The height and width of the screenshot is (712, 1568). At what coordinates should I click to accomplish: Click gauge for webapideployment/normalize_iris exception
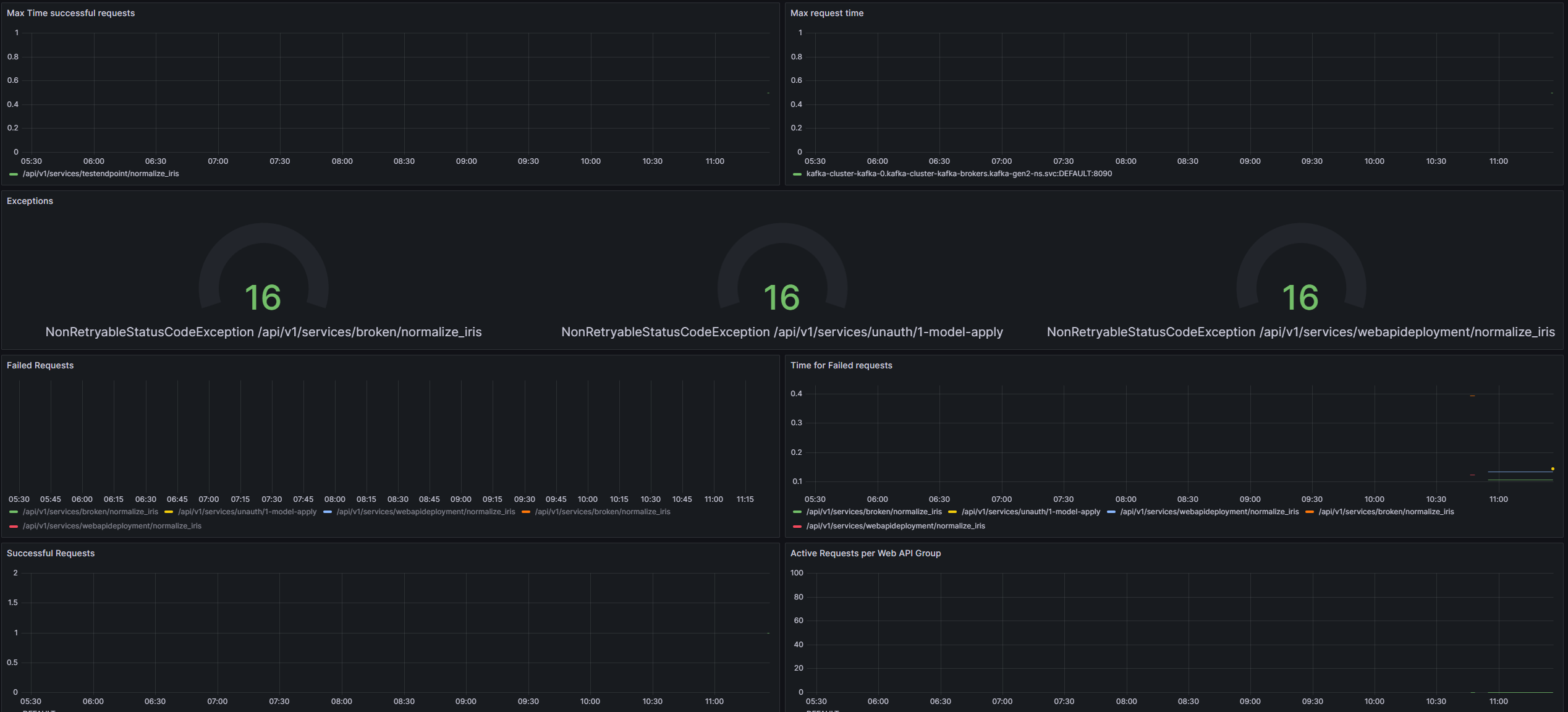[1300, 297]
